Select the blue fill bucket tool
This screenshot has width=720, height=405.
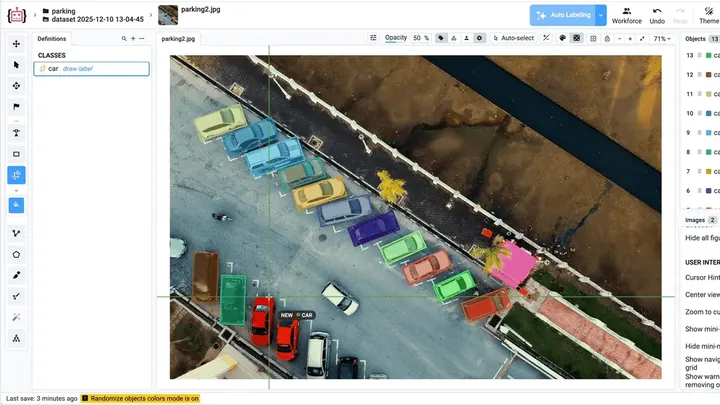pos(17,205)
